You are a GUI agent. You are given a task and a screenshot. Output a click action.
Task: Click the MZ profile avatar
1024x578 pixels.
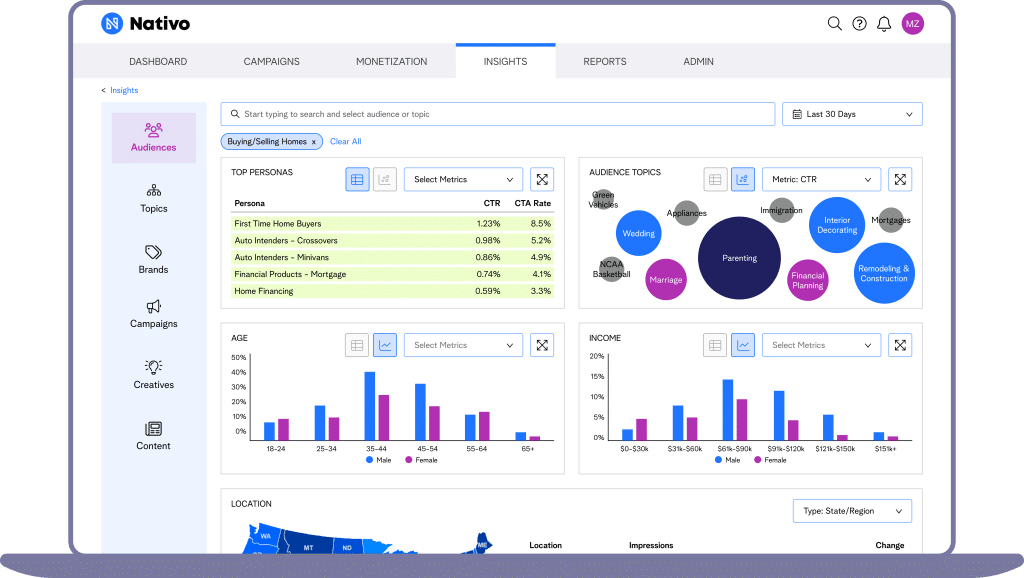pos(912,23)
